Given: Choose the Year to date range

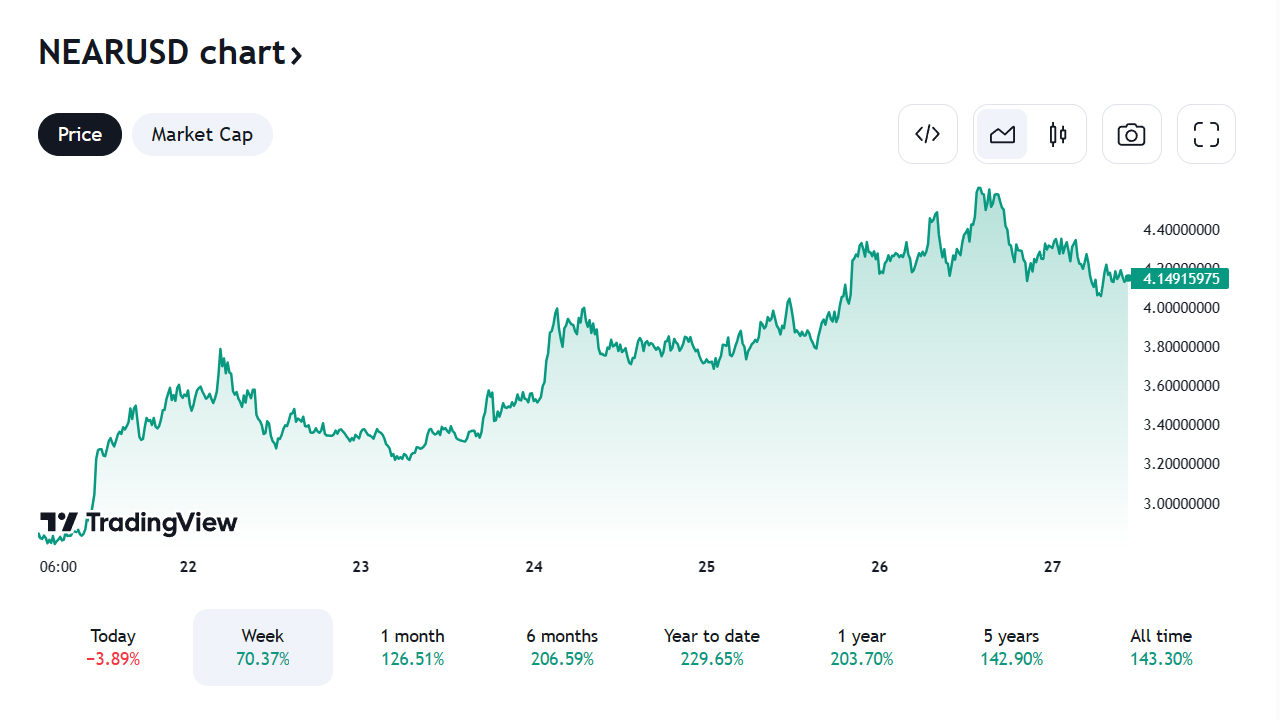Looking at the screenshot, I should [712, 647].
